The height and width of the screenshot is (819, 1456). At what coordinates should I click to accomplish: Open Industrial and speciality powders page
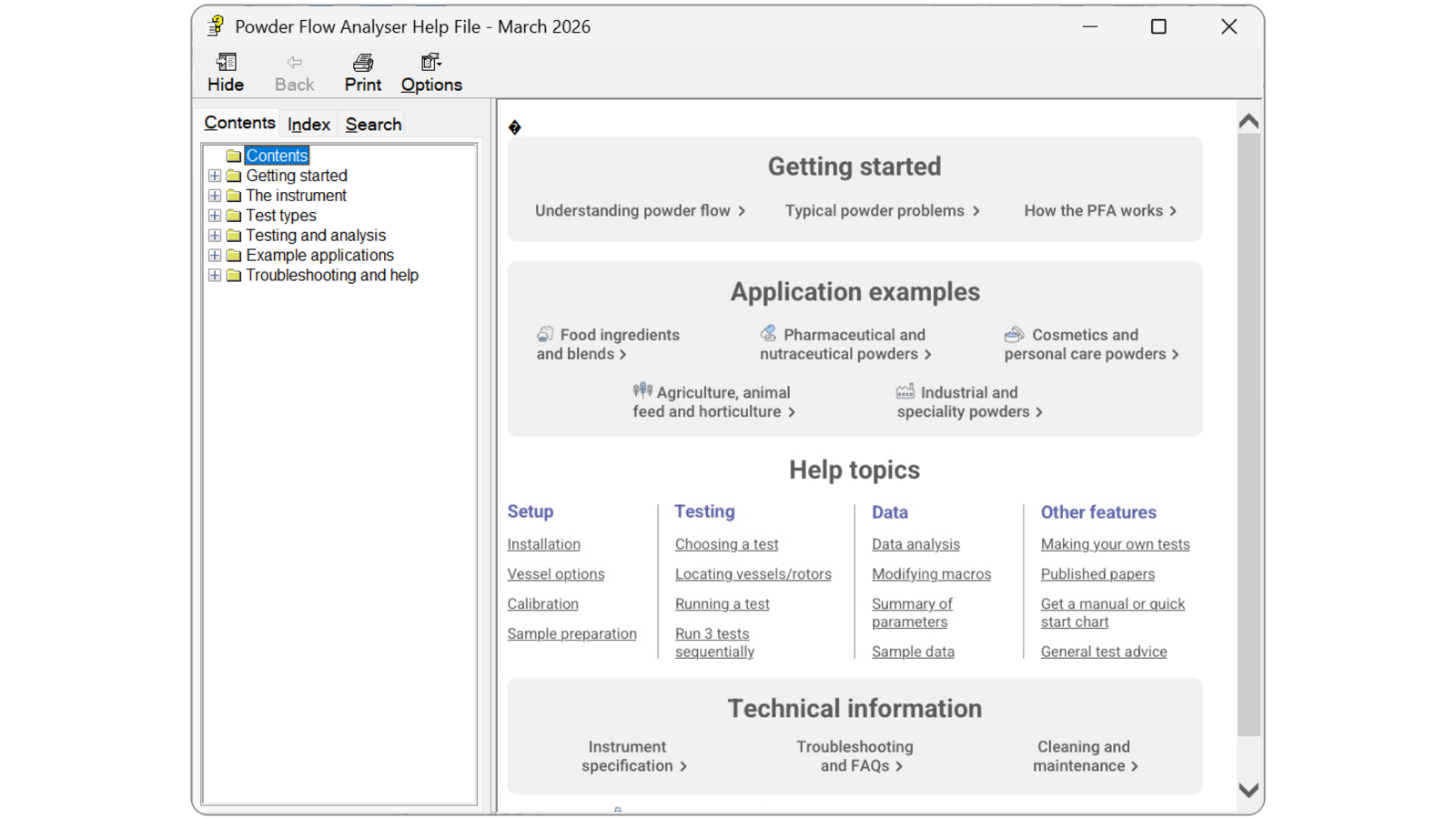970,401
